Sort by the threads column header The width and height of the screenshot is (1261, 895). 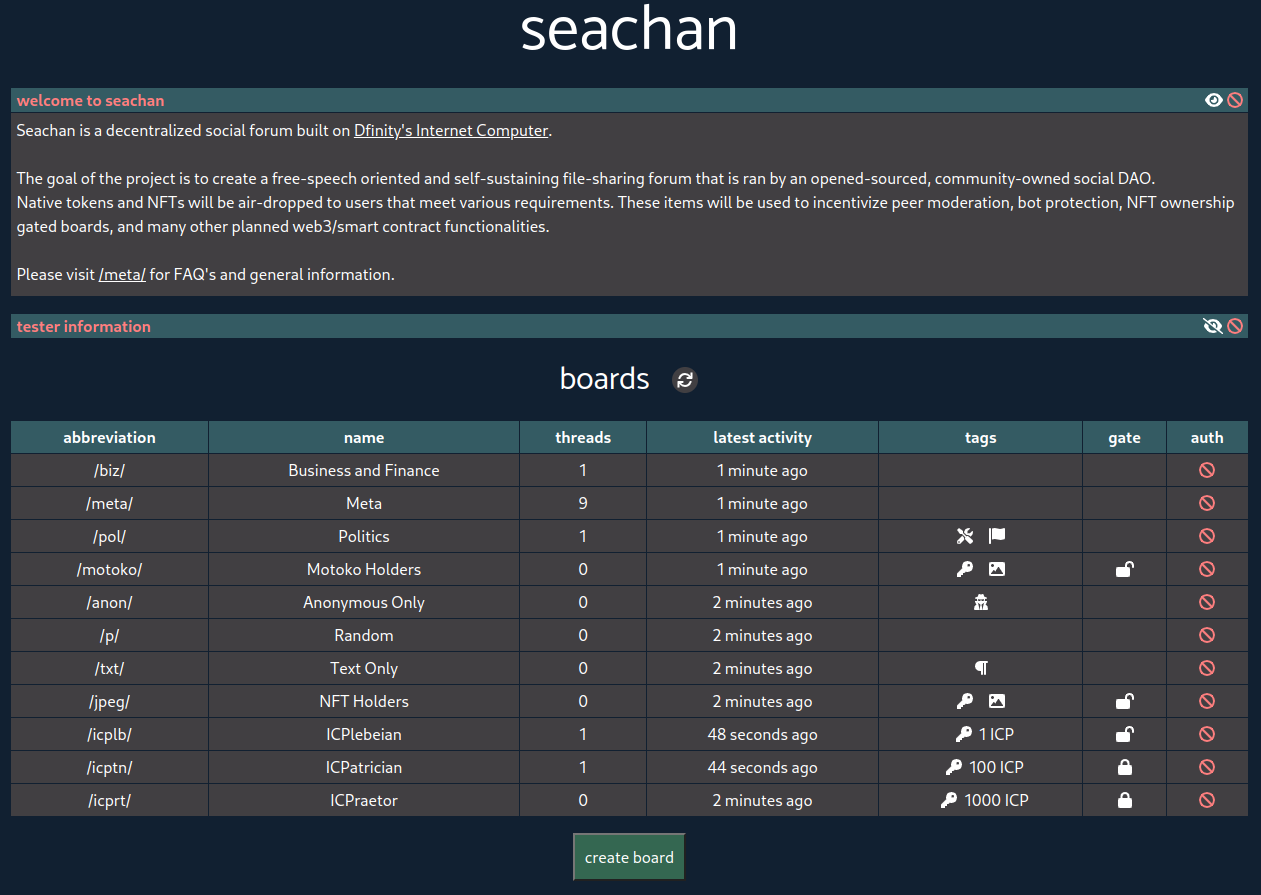583,437
